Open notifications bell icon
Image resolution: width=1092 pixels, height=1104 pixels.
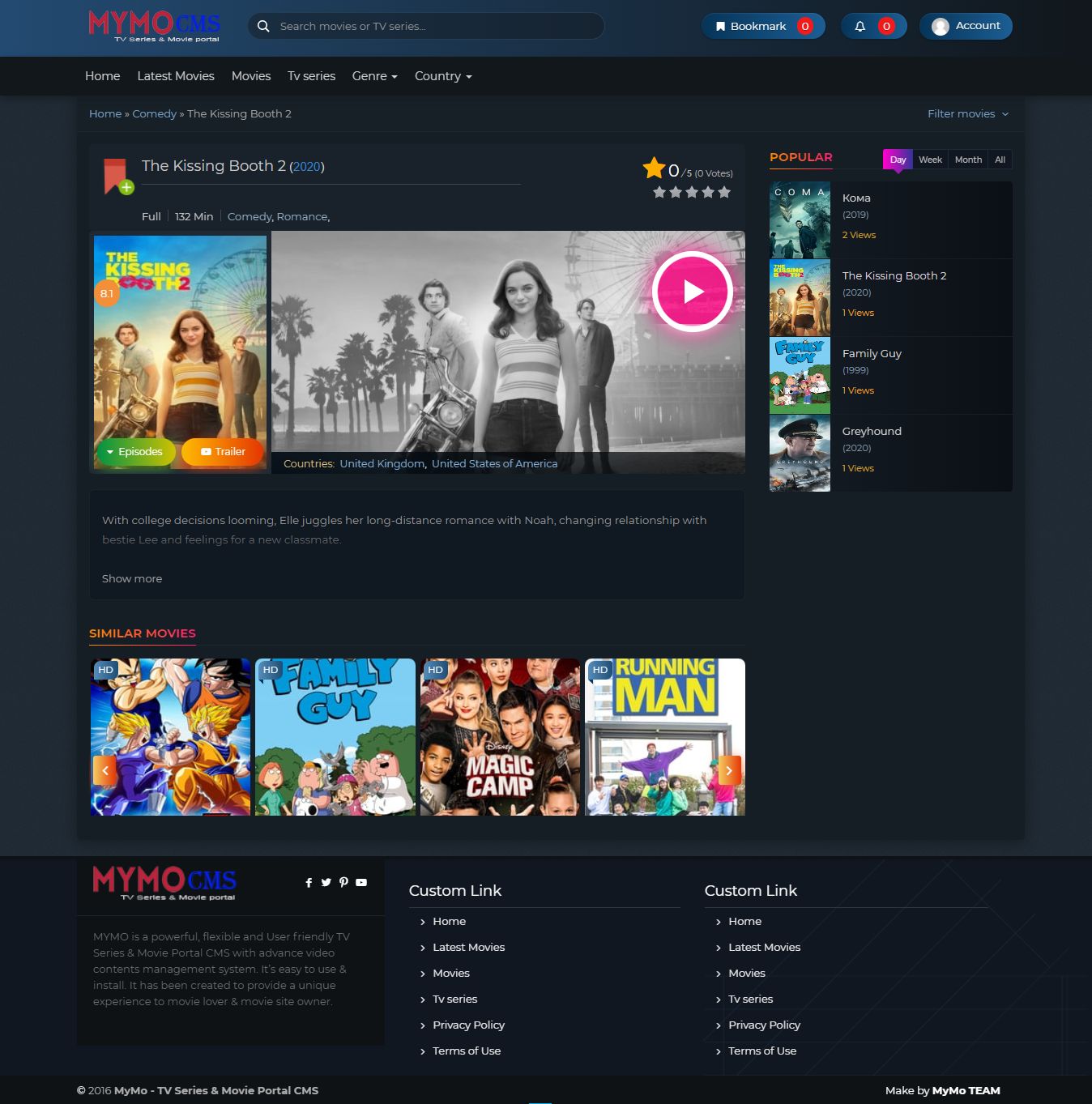click(860, 26)
